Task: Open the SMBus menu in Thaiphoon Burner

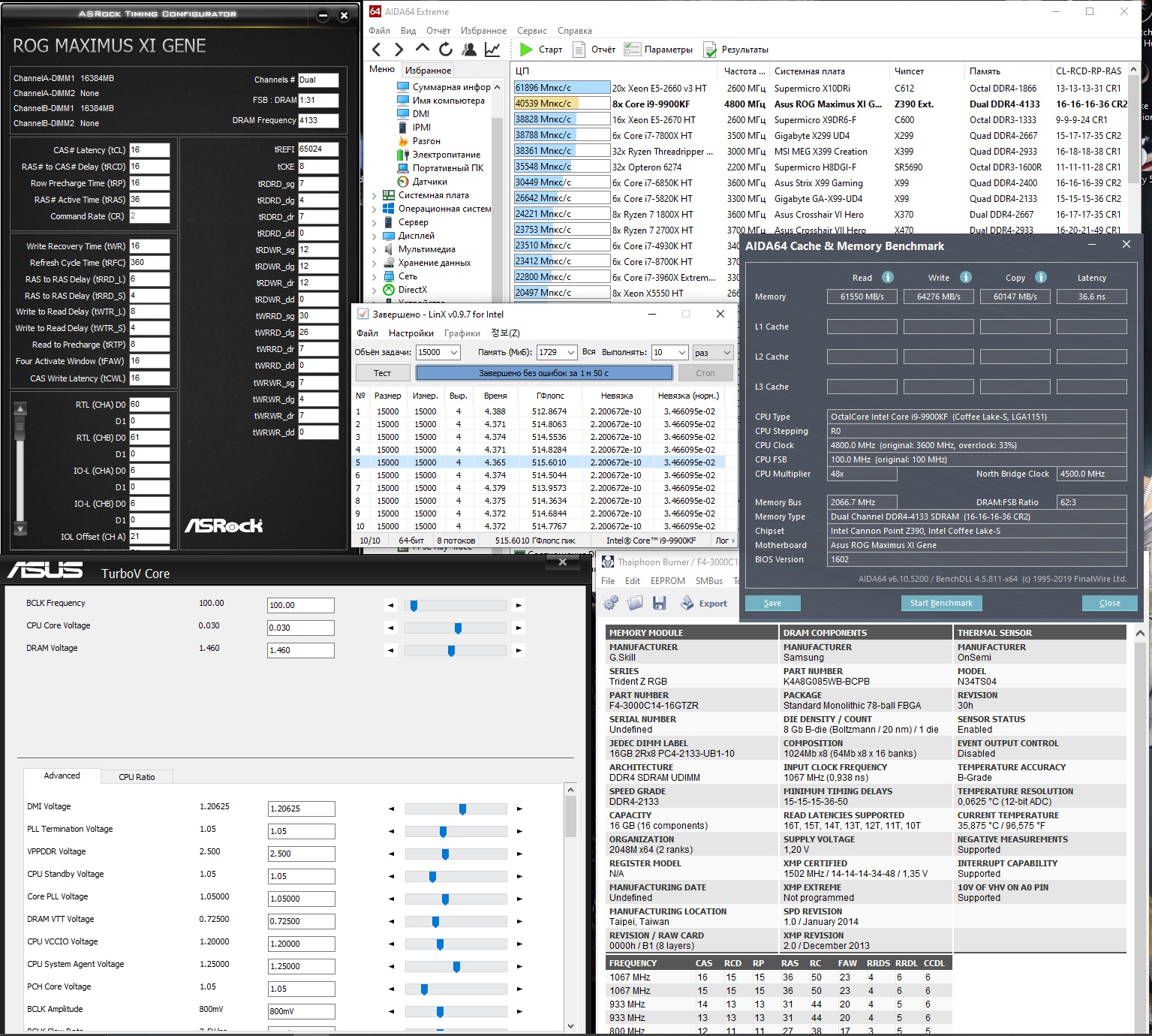Action: click(709, 581)
